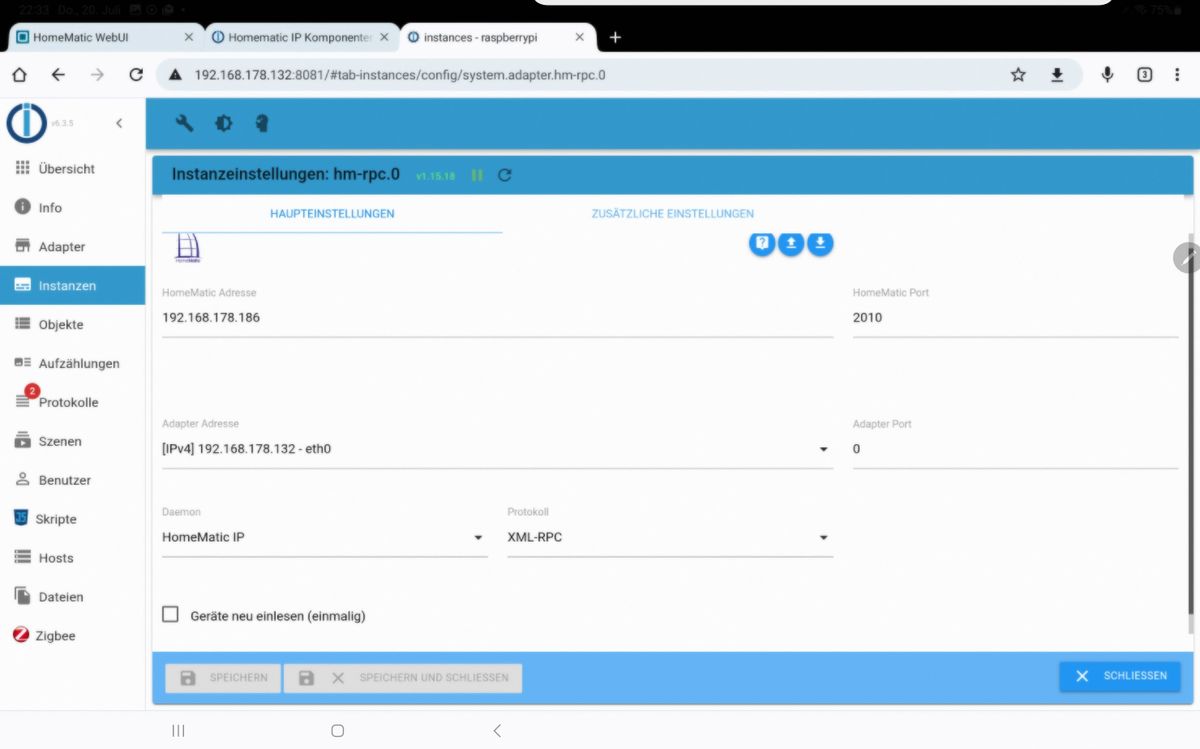Click the HomeMatic adapter logo
The width and height of the screenshot is (1200, 749).
point(187,247)
